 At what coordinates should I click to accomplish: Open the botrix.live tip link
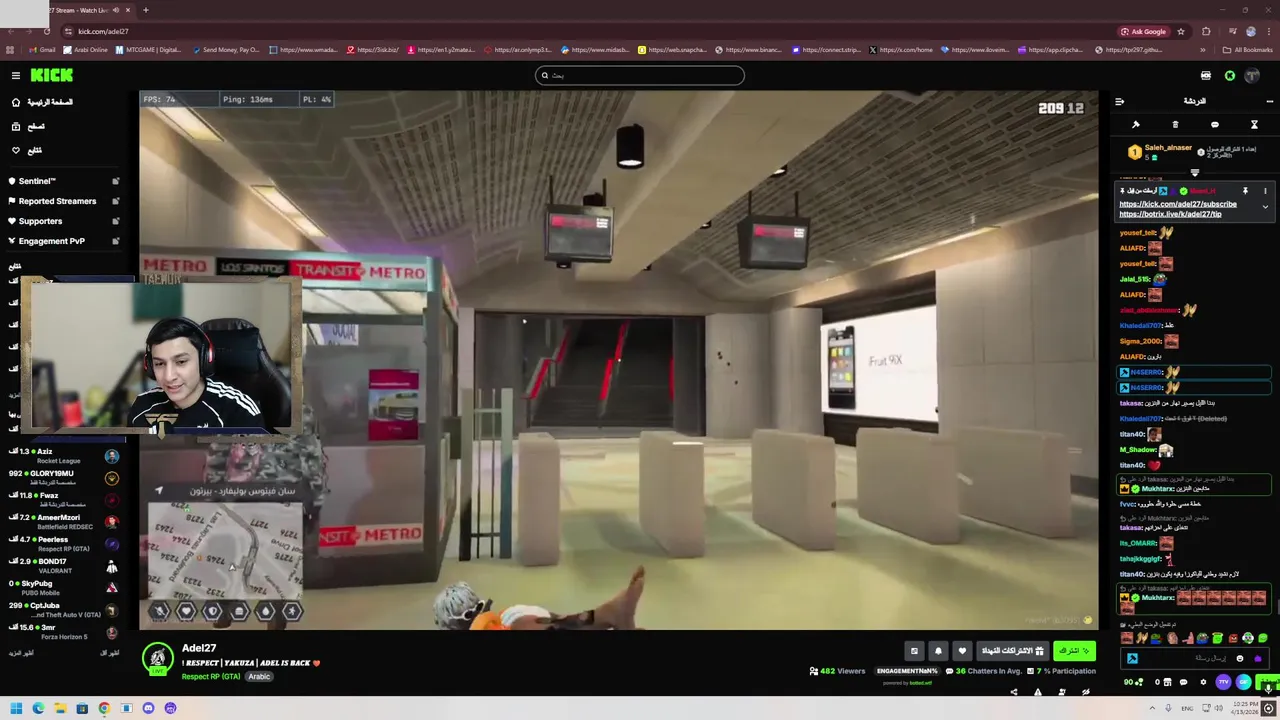[1170, 214]
